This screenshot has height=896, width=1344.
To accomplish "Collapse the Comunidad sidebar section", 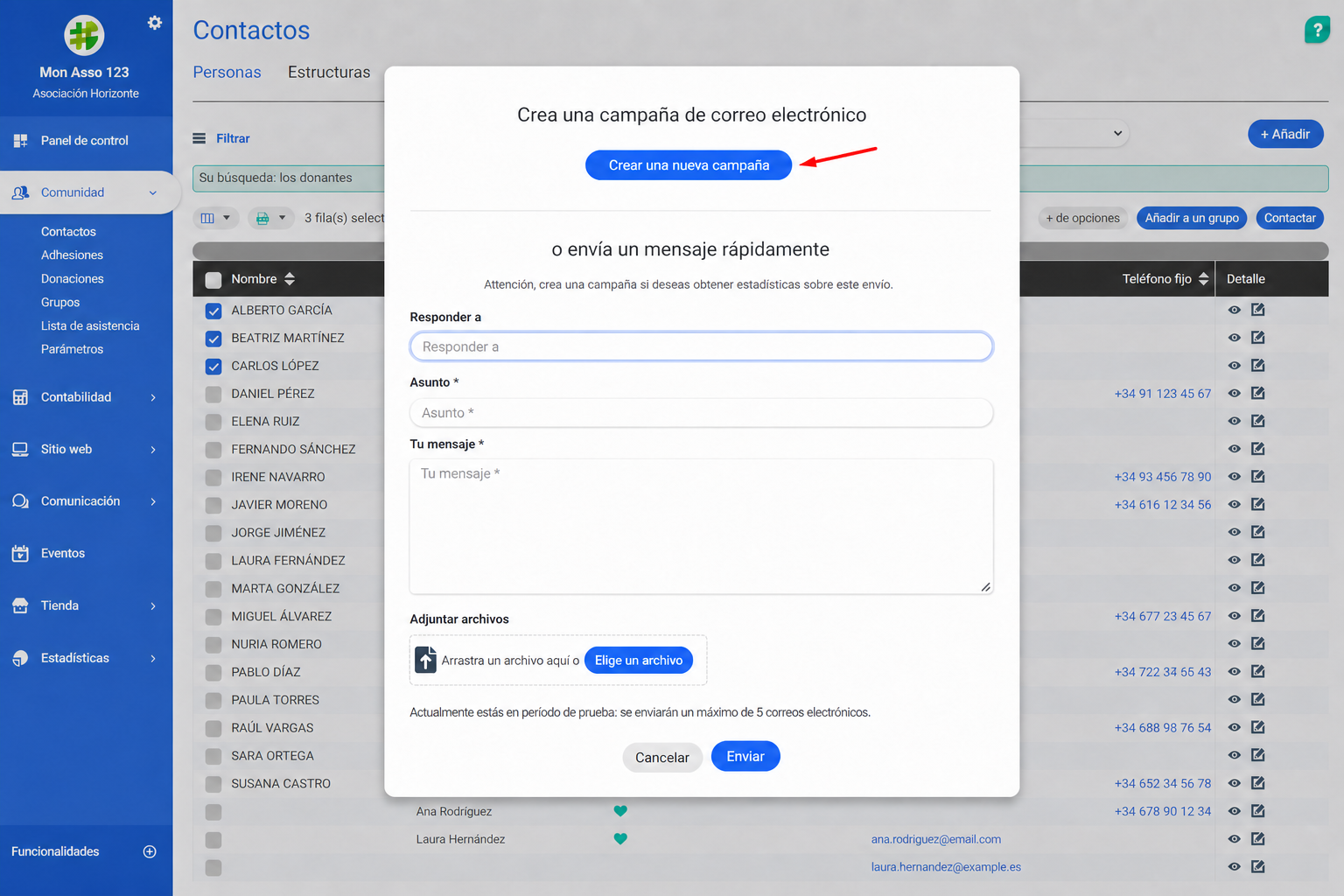I will tap(153, 192).
